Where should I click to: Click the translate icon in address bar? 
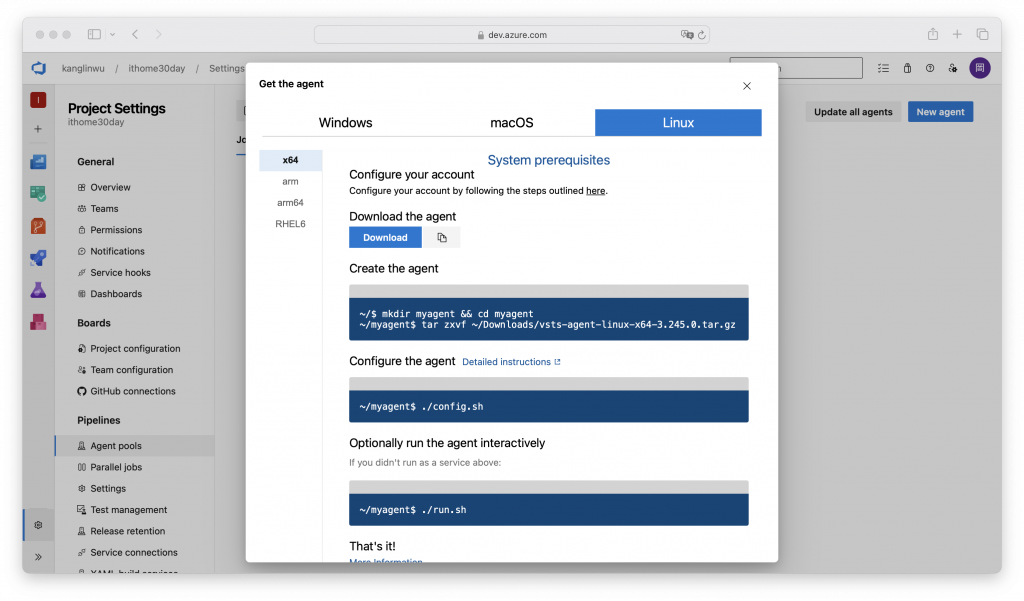click(687, 35)
